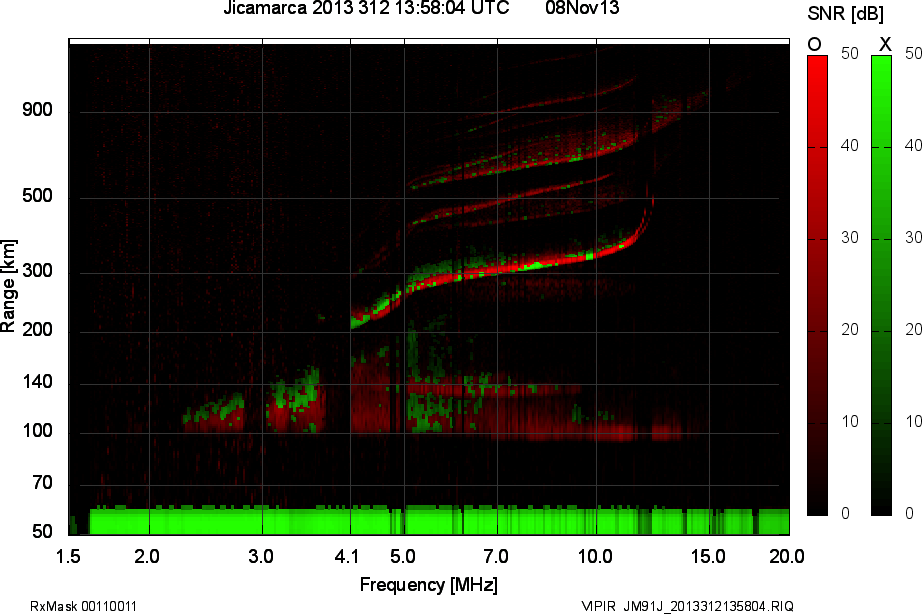Click the red O-mode SNR color bar
This screenshot has height=614, width=922.
click(817, 285)
